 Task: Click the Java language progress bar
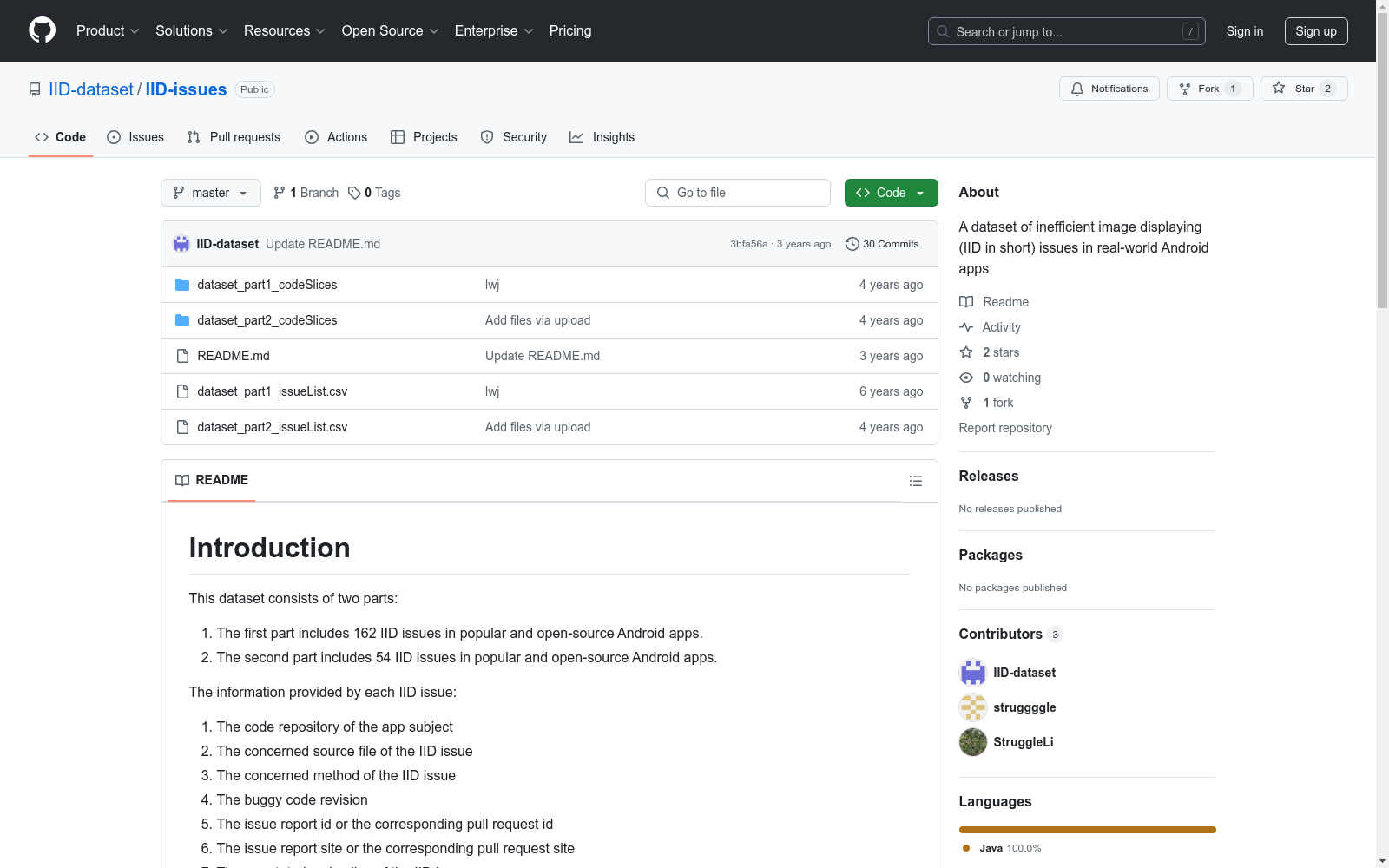pos(1088,830)
